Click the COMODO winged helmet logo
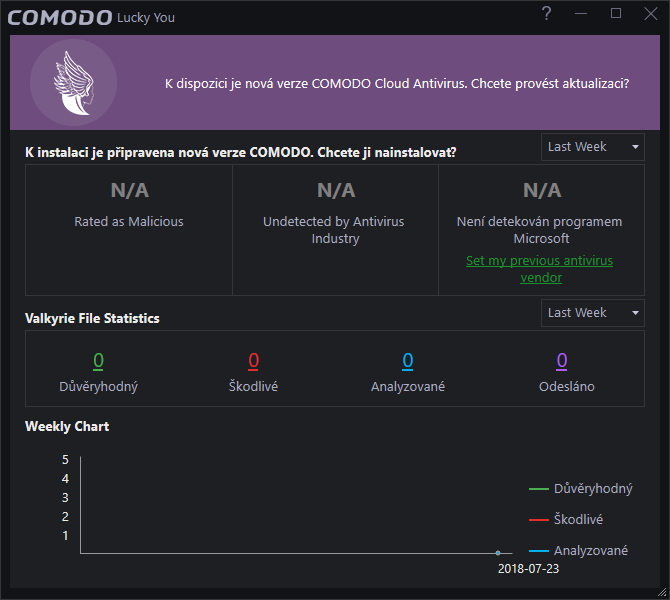Viewport: 670px width, 600px height. tap(73, 83)
